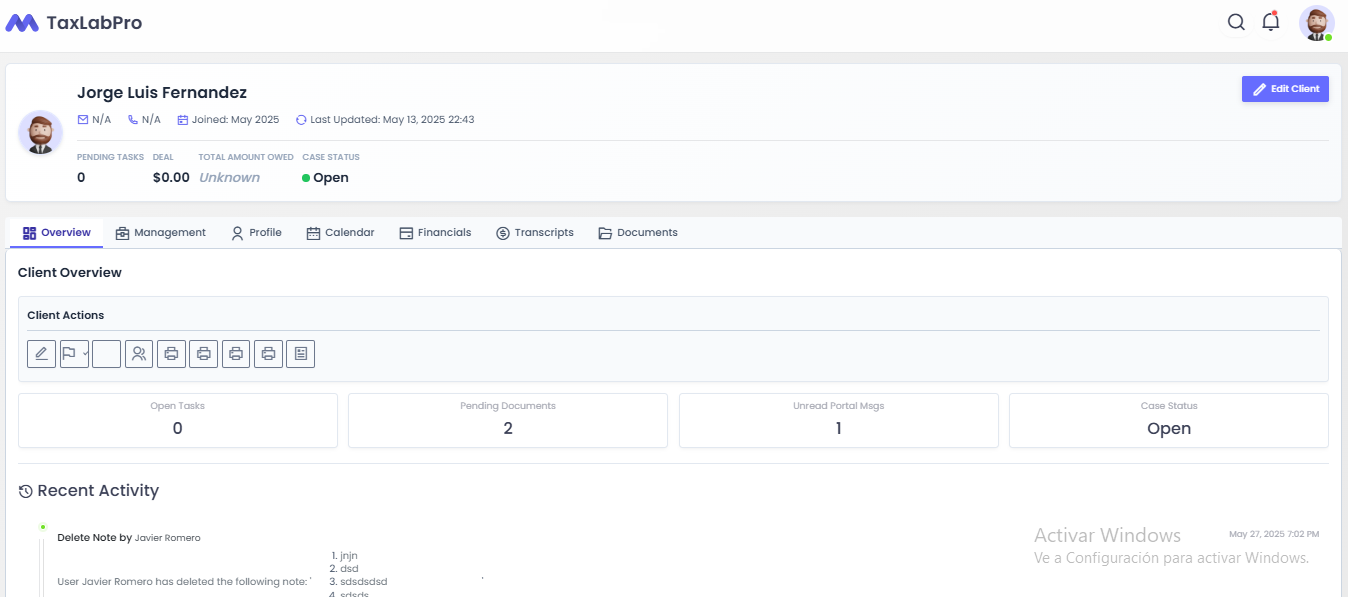Screen dimensions: 1348x597
Task: Click the referral contacts icon in Client Actions
Action: (138, 353)
